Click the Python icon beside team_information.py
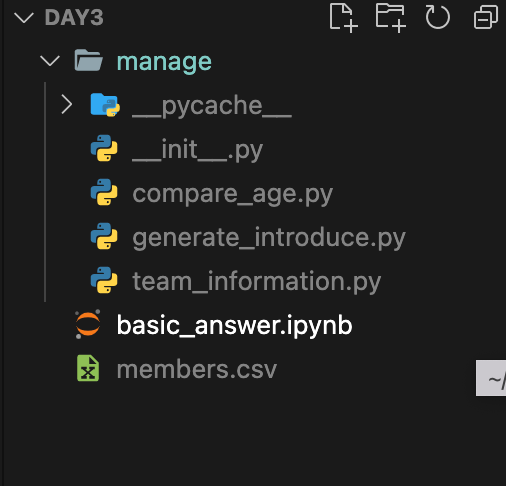506x486 pixels. (104, 280)
